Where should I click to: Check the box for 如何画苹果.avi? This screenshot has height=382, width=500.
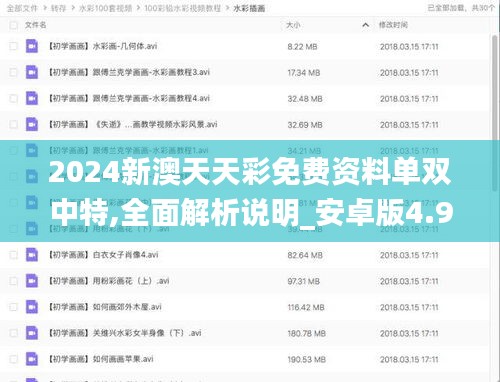tap(13, 359)
